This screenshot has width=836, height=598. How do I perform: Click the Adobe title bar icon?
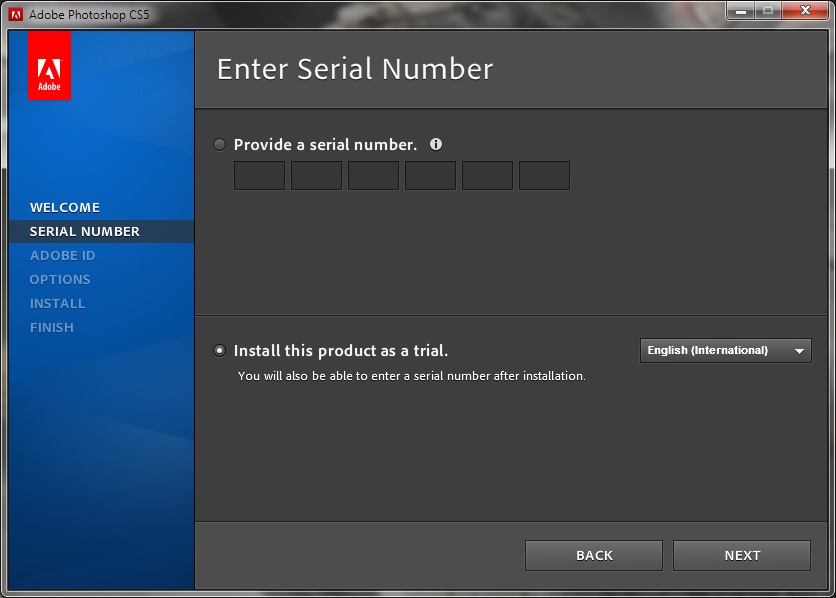(x=16, y=14)
